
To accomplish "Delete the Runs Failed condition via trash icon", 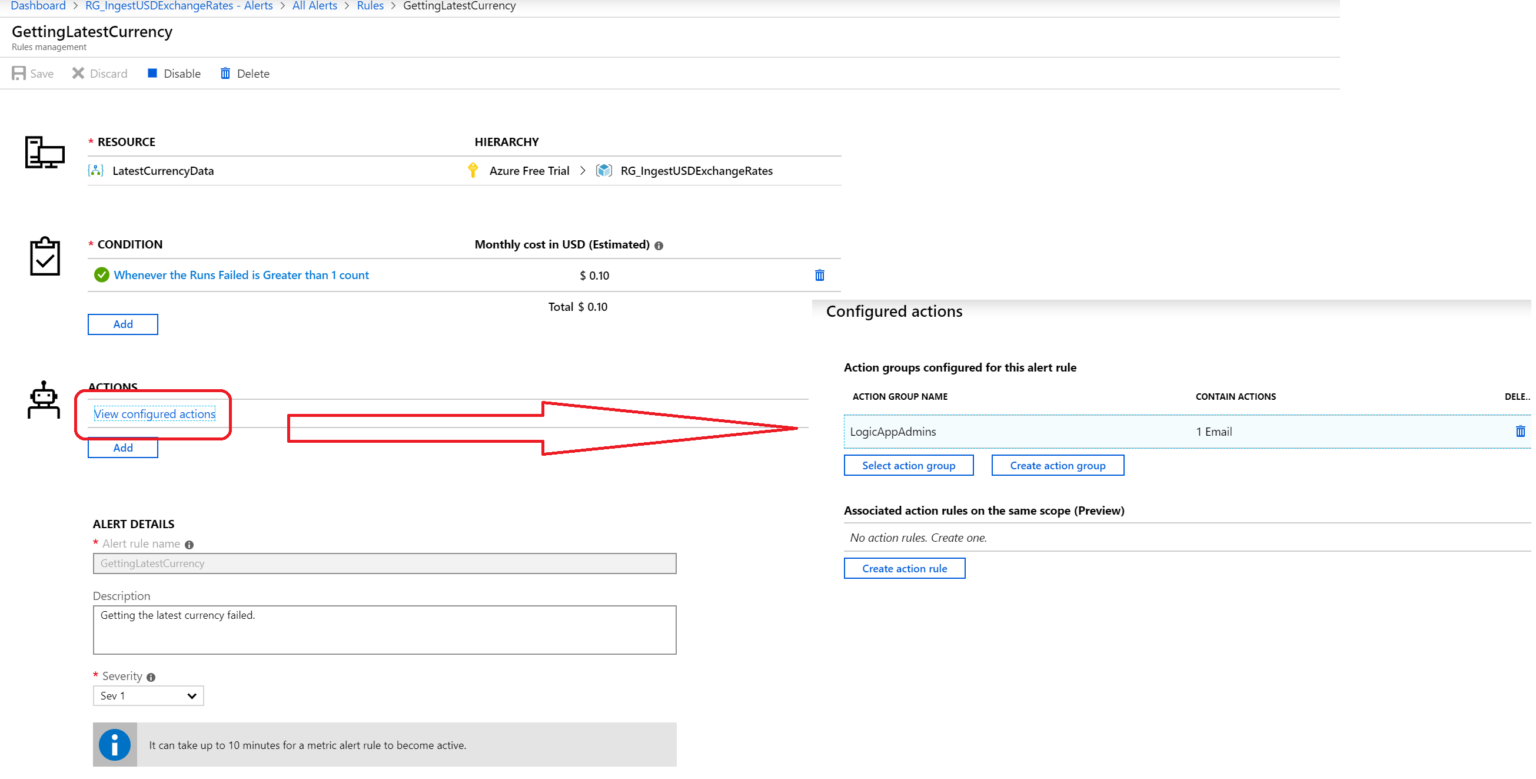I will click(x=820, y=275).
